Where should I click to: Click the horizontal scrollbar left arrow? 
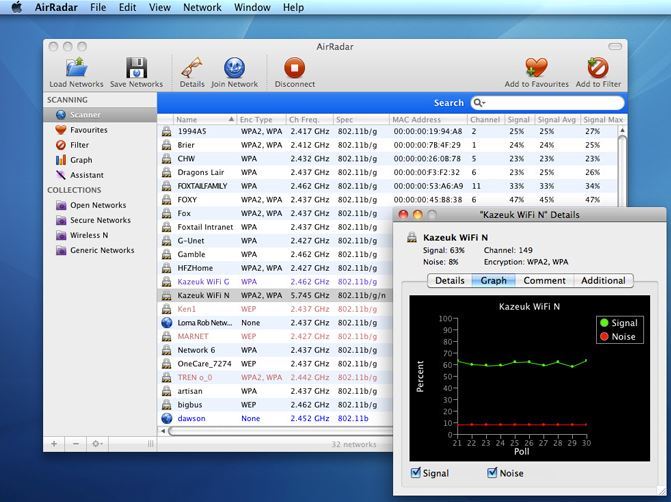point(163,431)
